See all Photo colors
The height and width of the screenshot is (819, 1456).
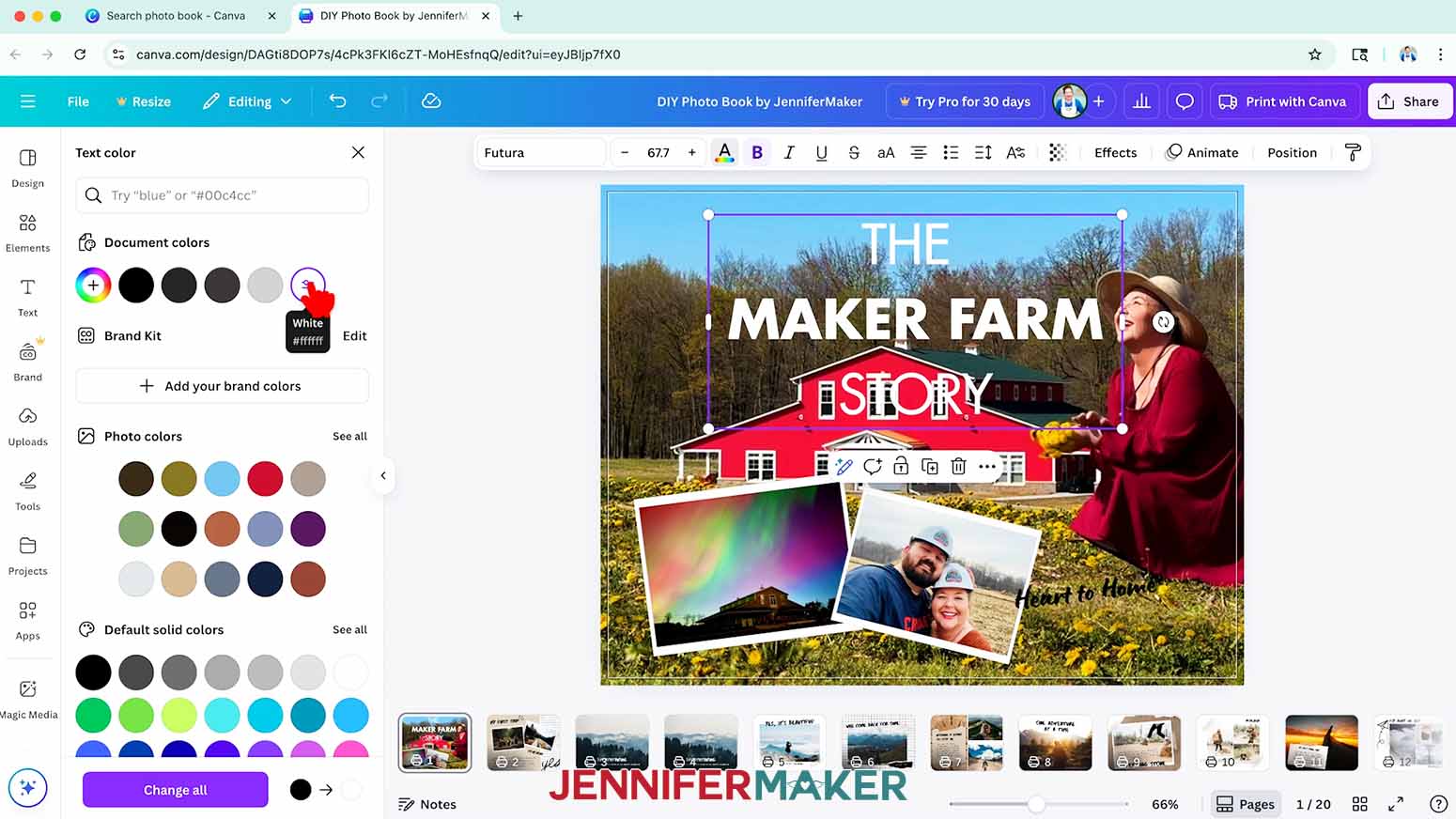coord(349,436)
